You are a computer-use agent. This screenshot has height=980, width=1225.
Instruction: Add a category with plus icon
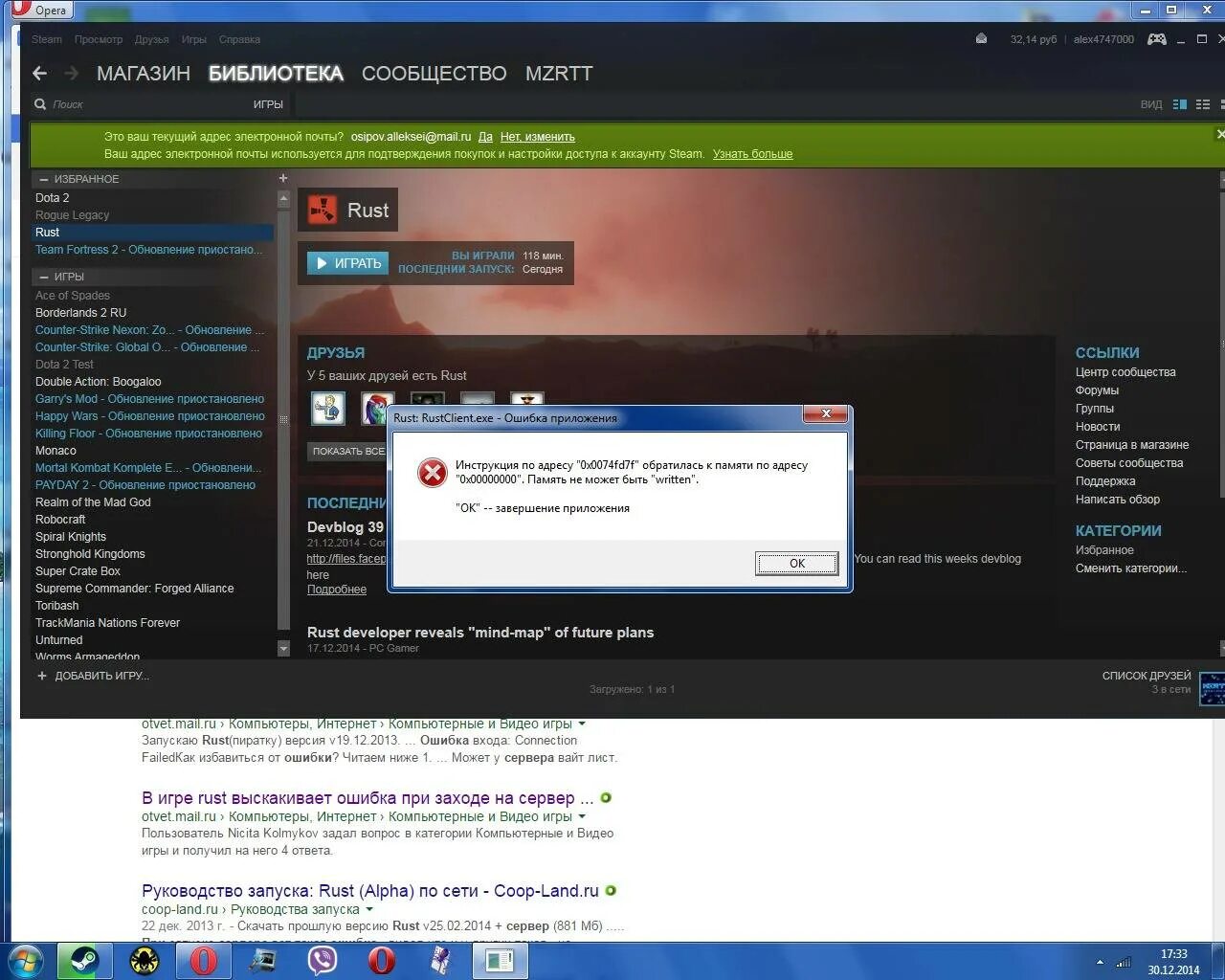[283, 178]
